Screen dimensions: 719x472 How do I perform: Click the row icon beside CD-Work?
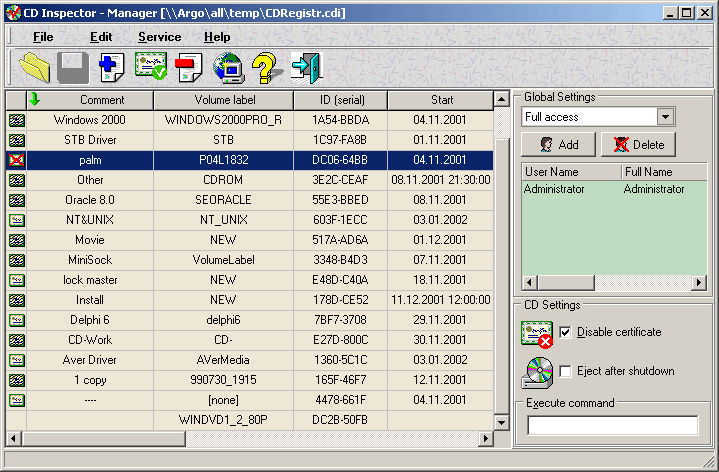coord(17,340)
